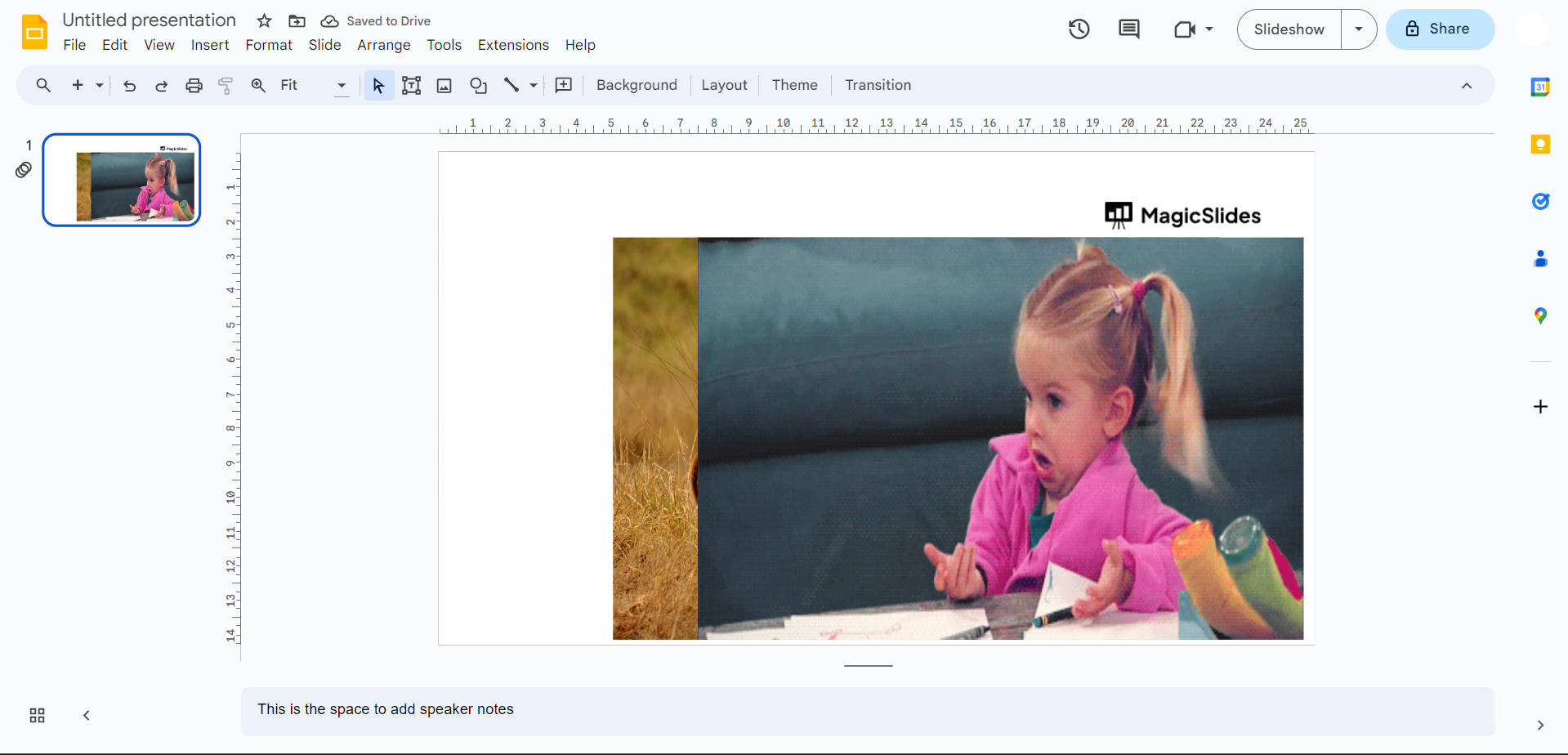Collapse the filmstrip panel arrow
Viewport: 1568px width, 755px height.
(87, 716)
